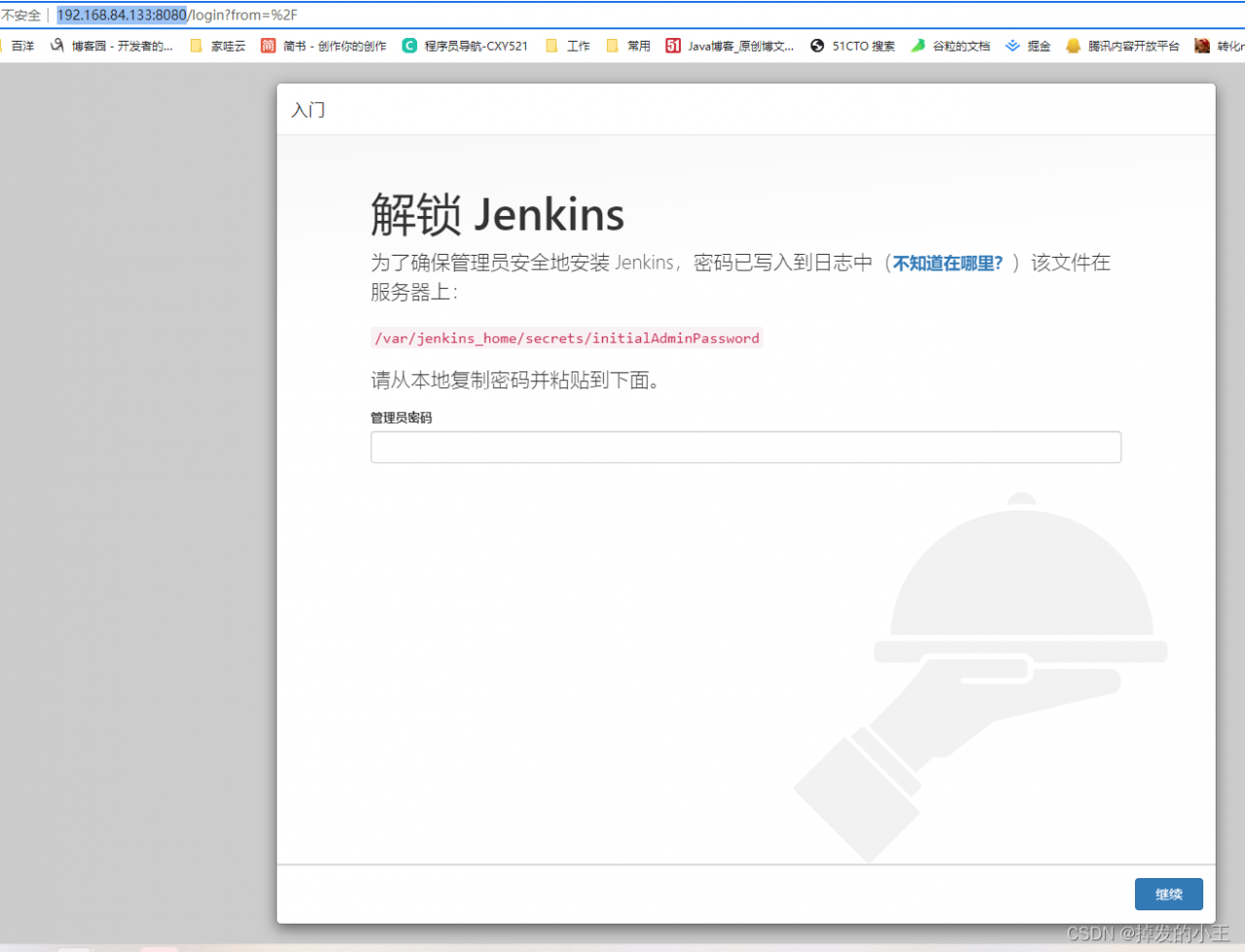The image size is (1245, 952).
Task: Expand the 常用 bookmarks folder
Action: point(627,45)
